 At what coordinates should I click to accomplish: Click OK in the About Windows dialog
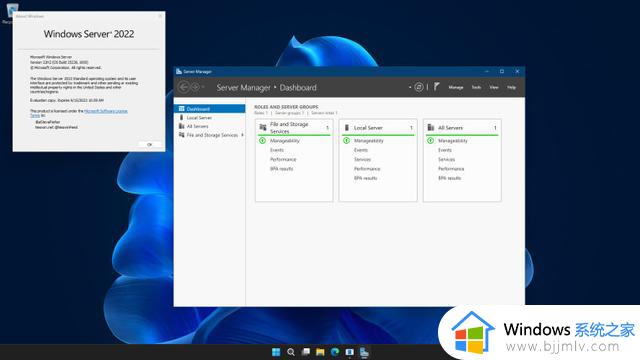pos(149,144)
